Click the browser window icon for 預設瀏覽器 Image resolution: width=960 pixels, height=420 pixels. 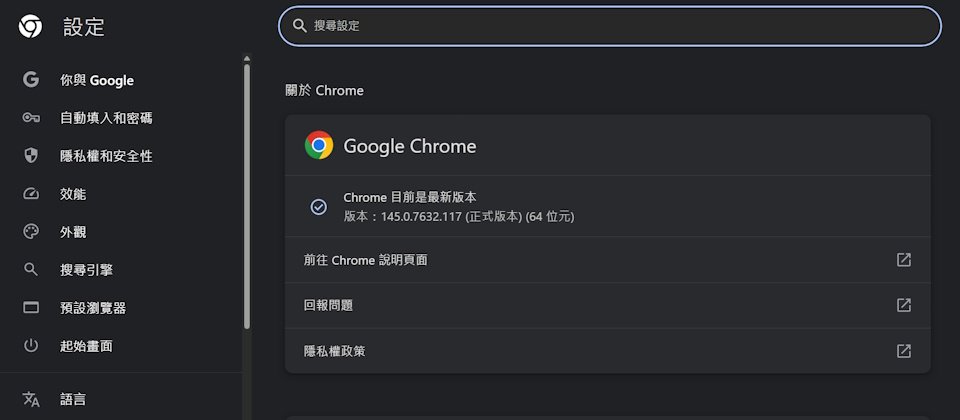tap(31, 308)
